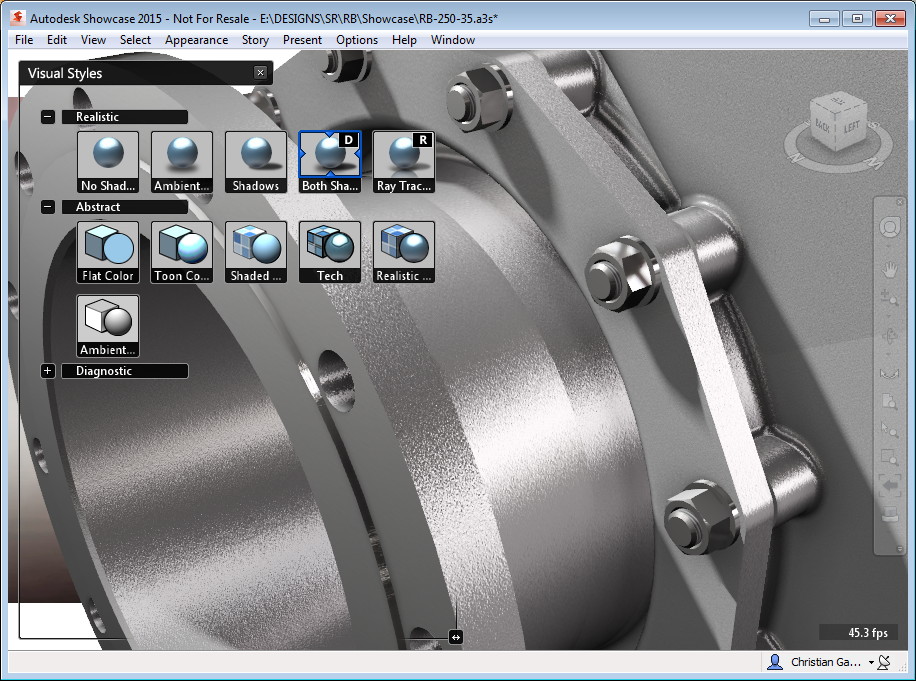The width and height of the screenshot is (916, 681).
Task: Apply the Shaded abstract style
Action: coord(256,252)
